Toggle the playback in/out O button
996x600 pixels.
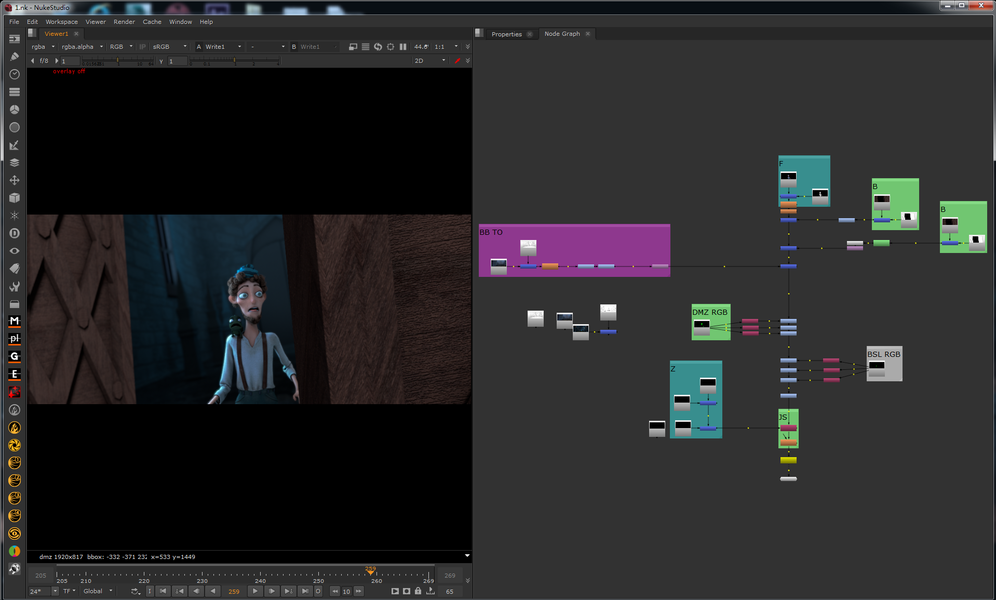[x=318, y=591]
